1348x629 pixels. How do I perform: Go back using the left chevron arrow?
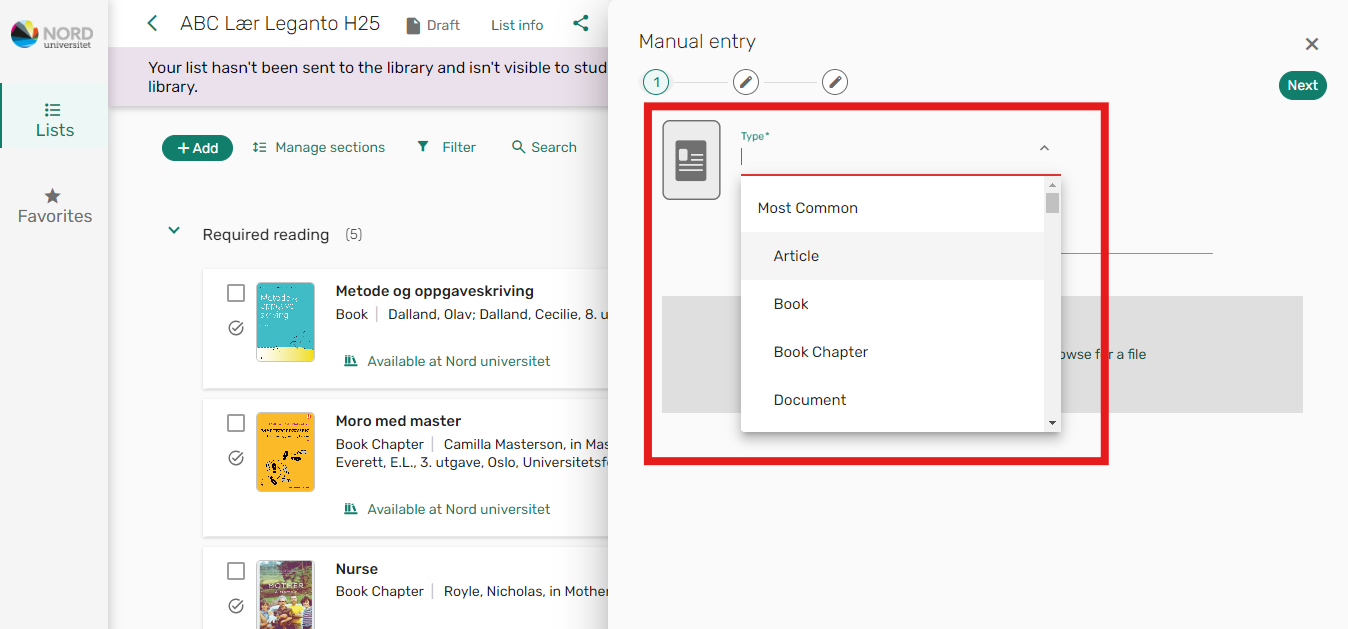coord(152,23)
